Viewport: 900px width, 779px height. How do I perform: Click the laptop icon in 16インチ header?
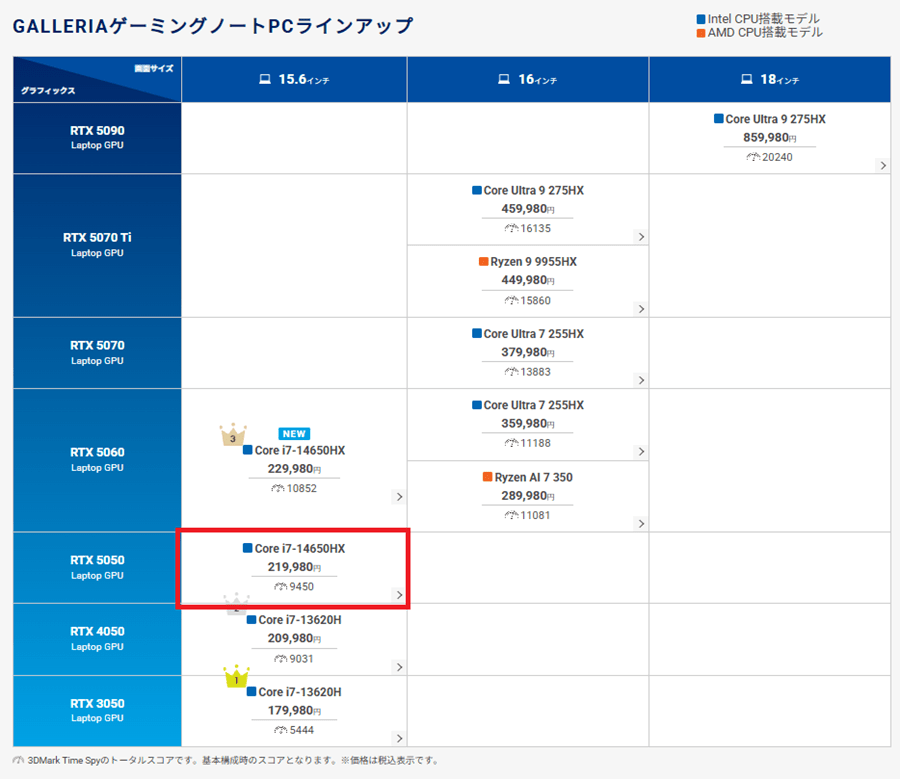click(504, 79)
